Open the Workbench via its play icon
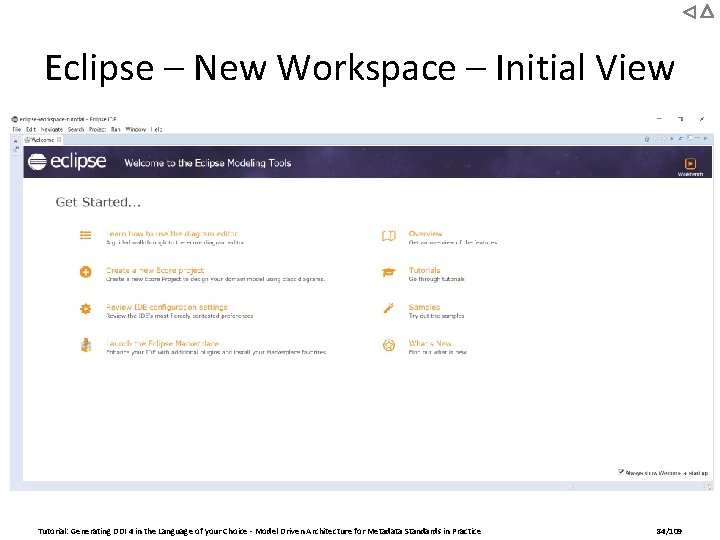This screenshot has width=720, height=540. pos(690,163)
